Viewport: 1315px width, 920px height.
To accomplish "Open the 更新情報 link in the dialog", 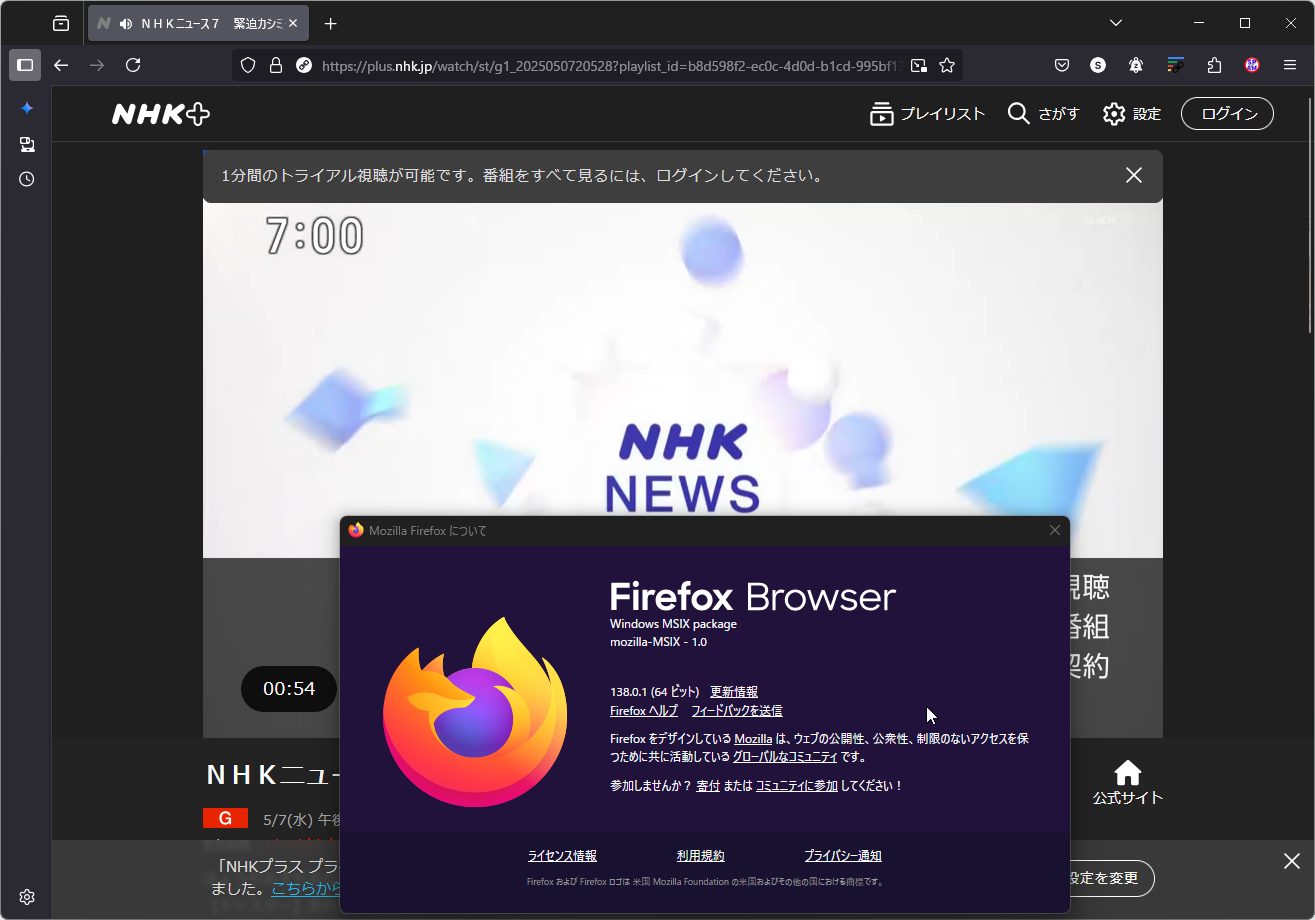I will pos(733,691).
